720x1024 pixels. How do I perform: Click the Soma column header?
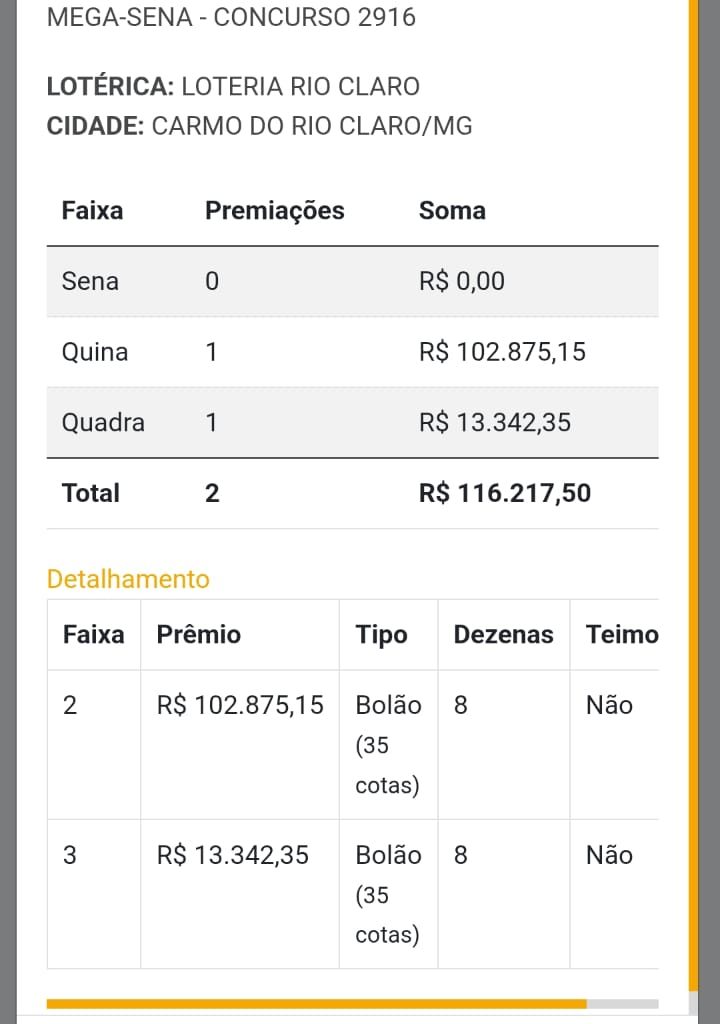tap(452, 211)
